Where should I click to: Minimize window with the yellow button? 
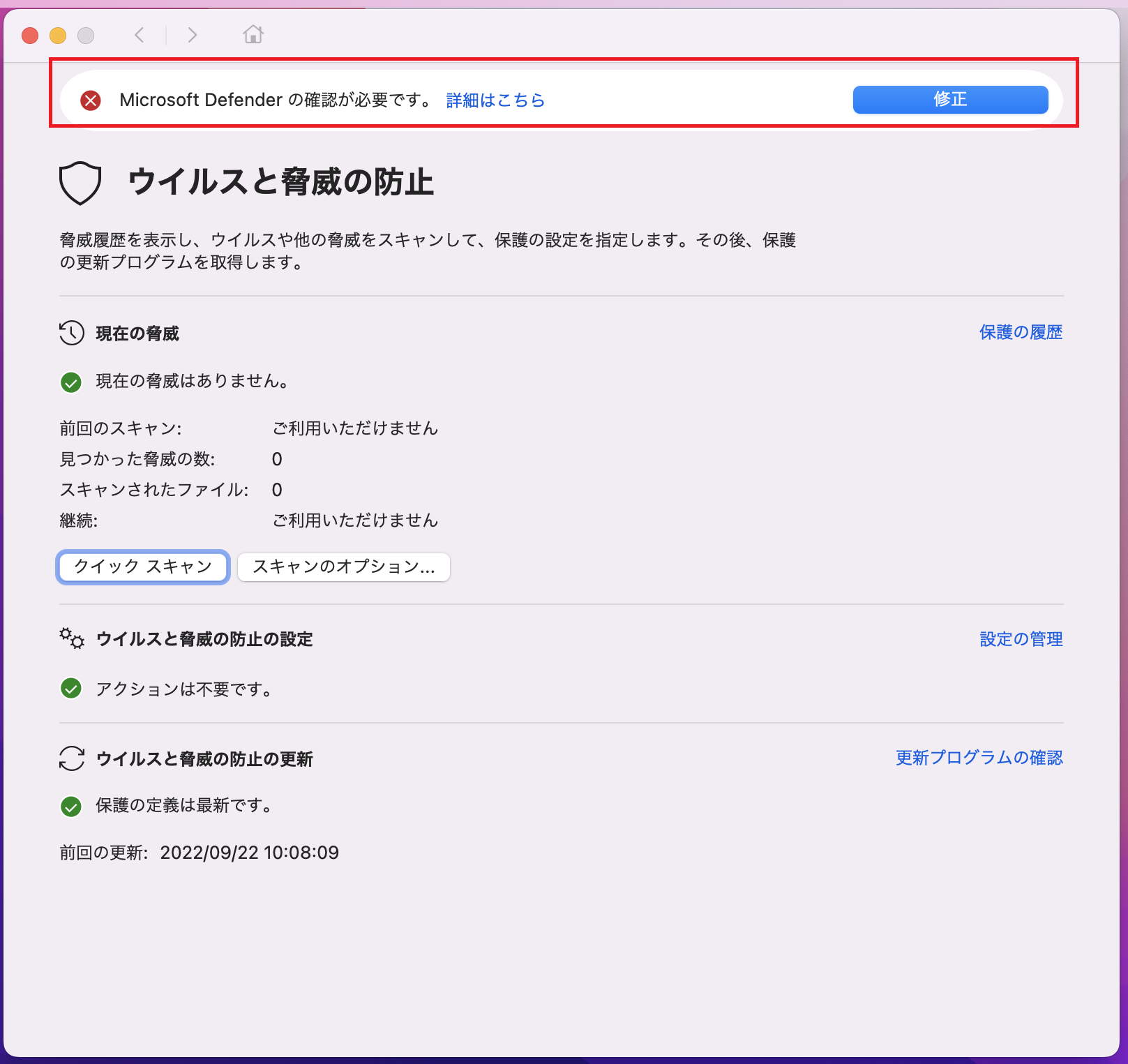coord(58,35)
